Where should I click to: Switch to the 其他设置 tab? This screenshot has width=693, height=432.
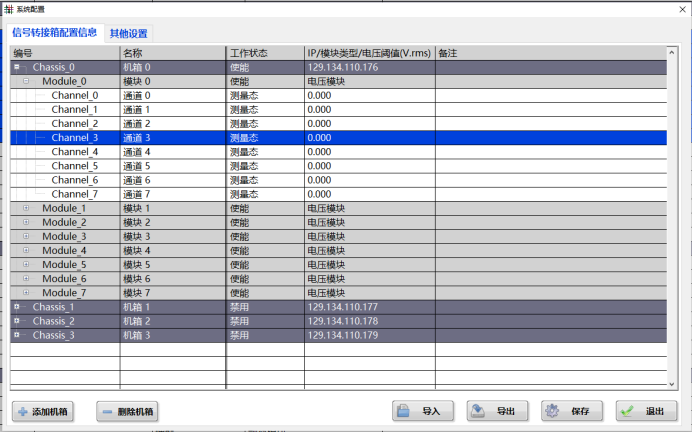[128, 33]
